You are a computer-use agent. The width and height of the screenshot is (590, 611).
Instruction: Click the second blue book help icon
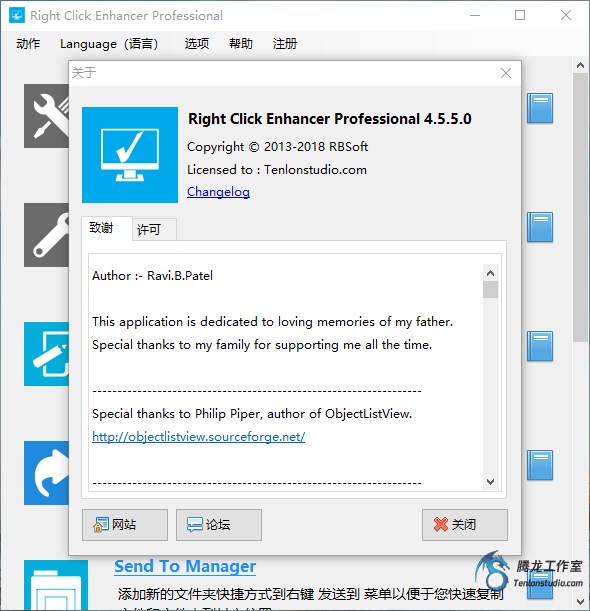click(x=540, y=227)
